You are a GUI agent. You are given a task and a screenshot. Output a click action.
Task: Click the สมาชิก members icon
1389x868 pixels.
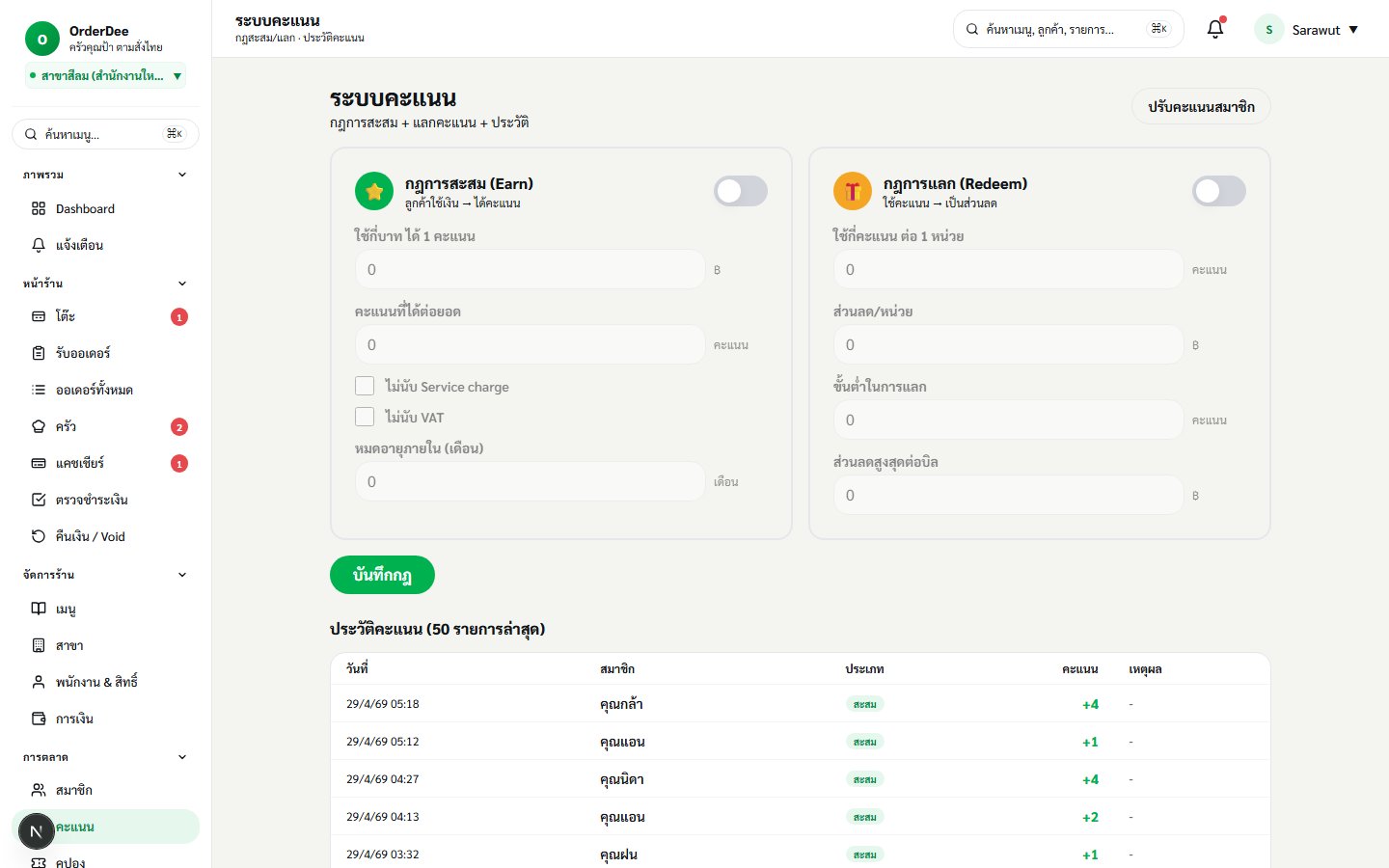pos(39,790)
